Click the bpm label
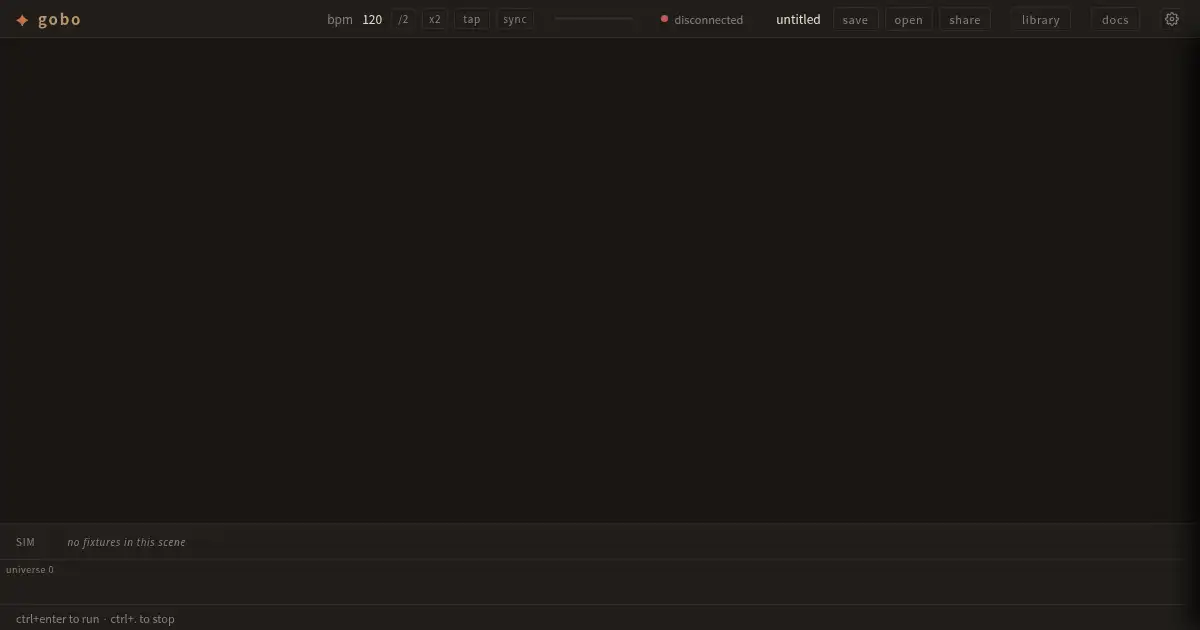This screenshot has width=1200, height=630. pyautogui.click(x=340, y=19)
